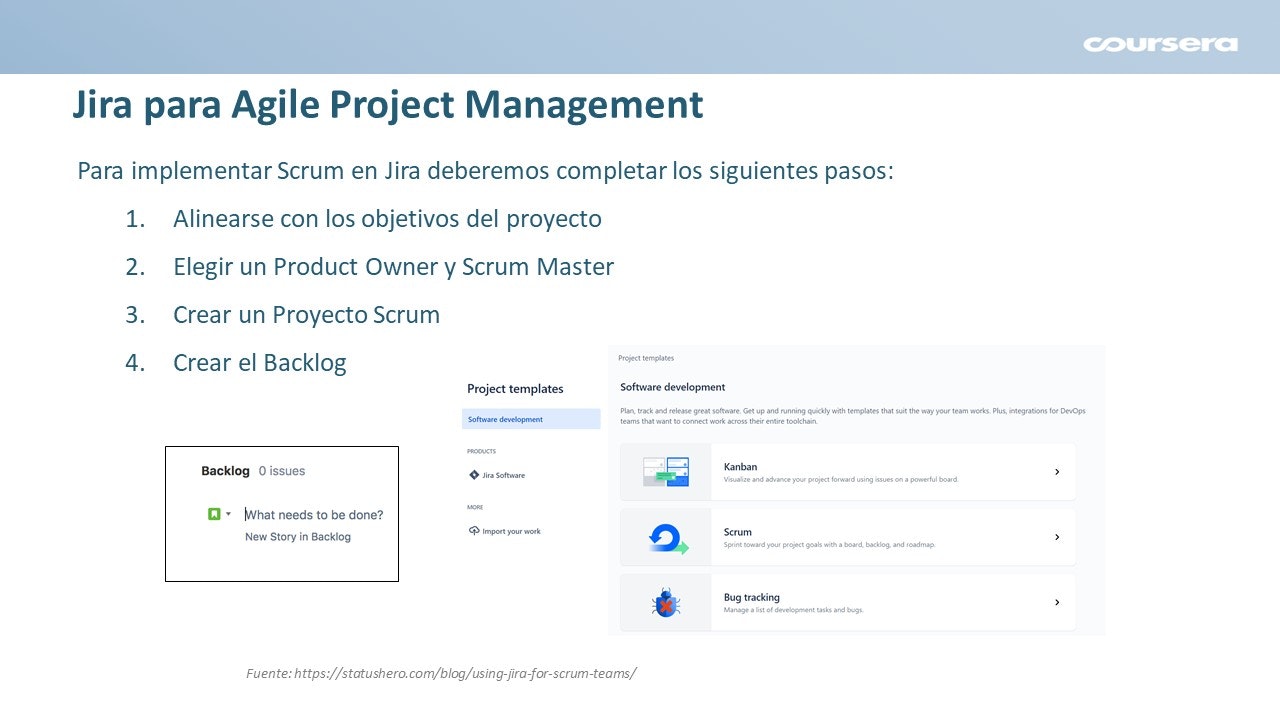Click 'Crear un Proyecto Scrum' list item
This screenshot has width=1280, height=720.
point(306,314)
